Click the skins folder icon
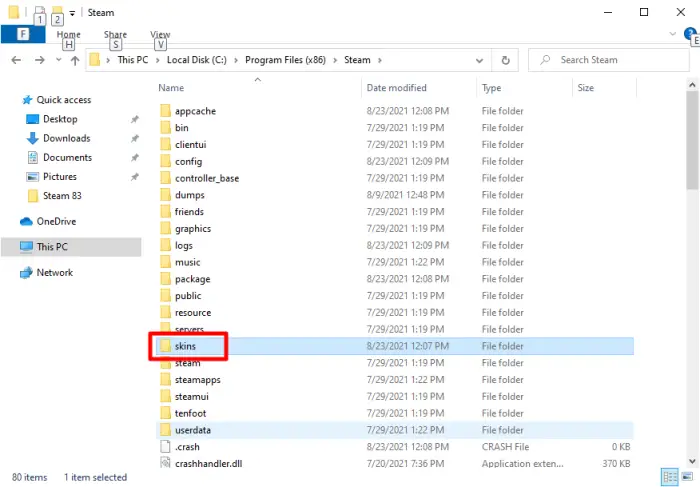The height and width of the screenshot is (487, 700). pyautogui.click(x=166, y=346)
